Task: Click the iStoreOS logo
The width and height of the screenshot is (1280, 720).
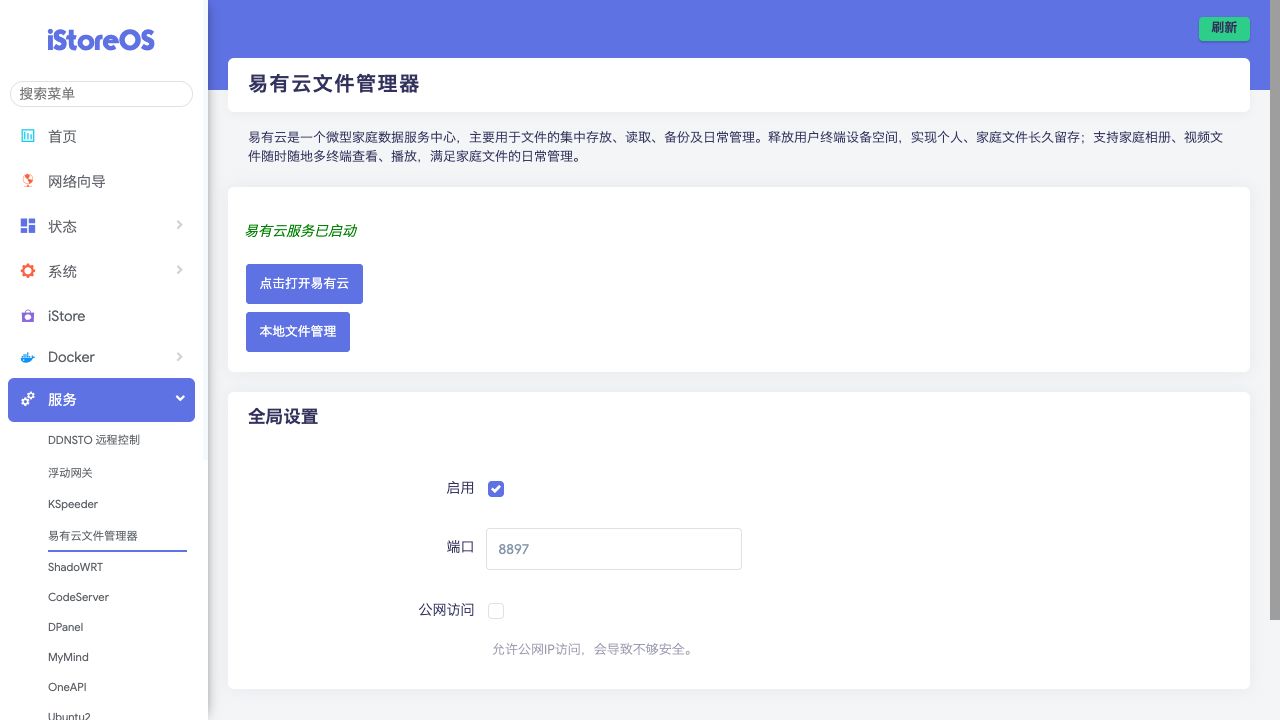Action: coord(101,40)
